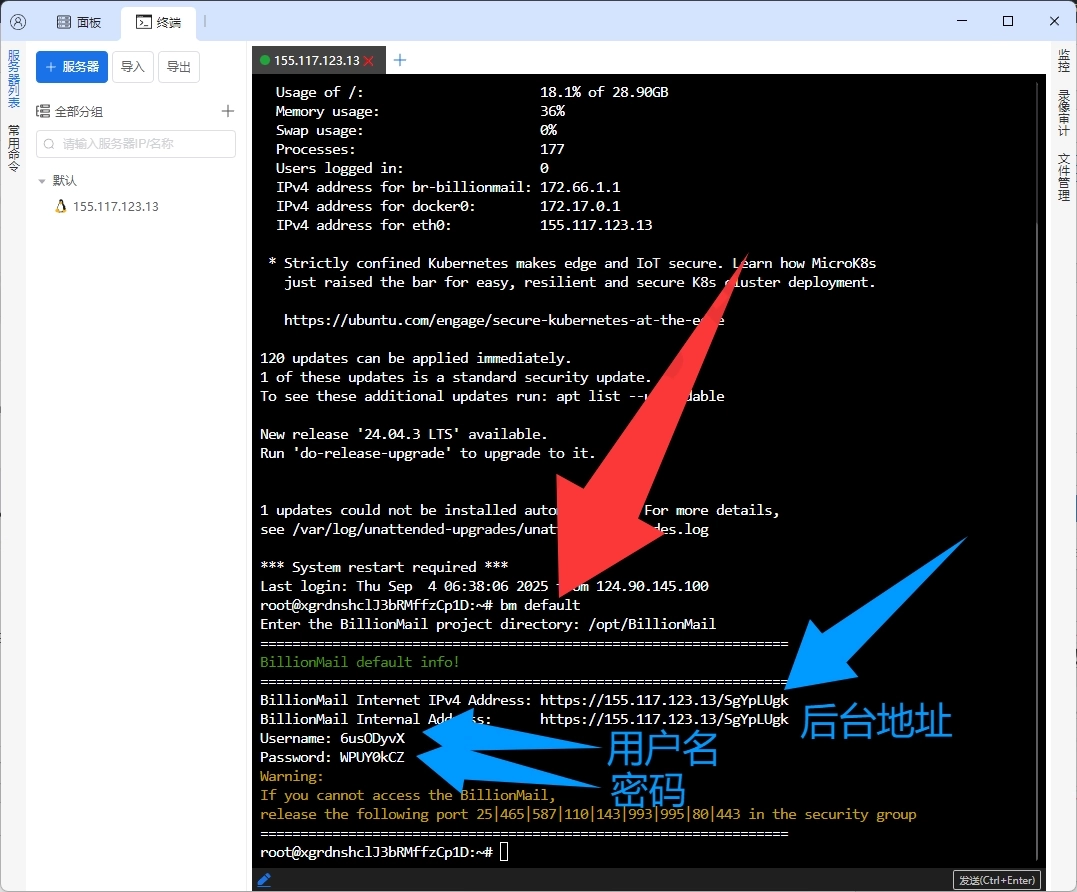Open the 录像审计 side panel
The height and width of the screenshot is (892, 1077).
click(1063, 113)
